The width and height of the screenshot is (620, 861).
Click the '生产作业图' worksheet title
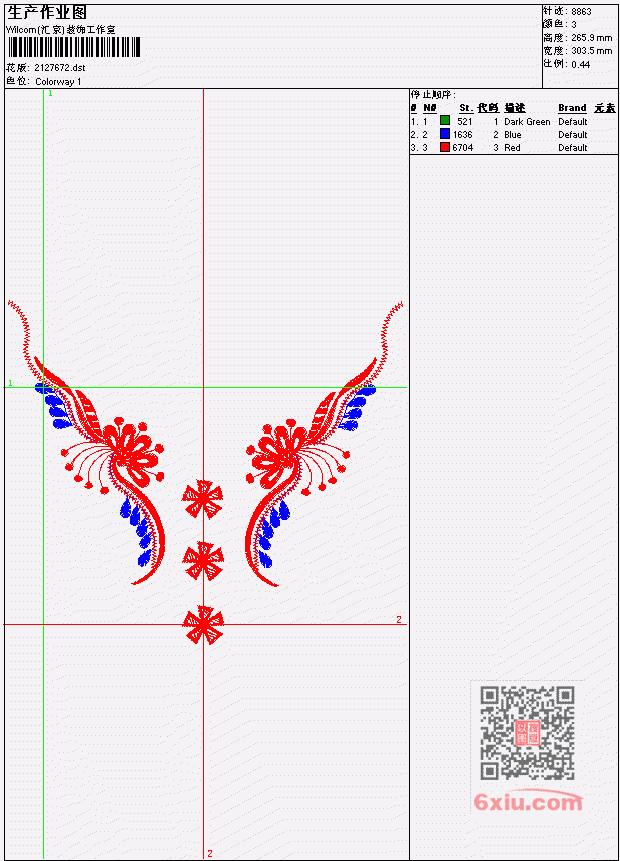coord(47,12)
